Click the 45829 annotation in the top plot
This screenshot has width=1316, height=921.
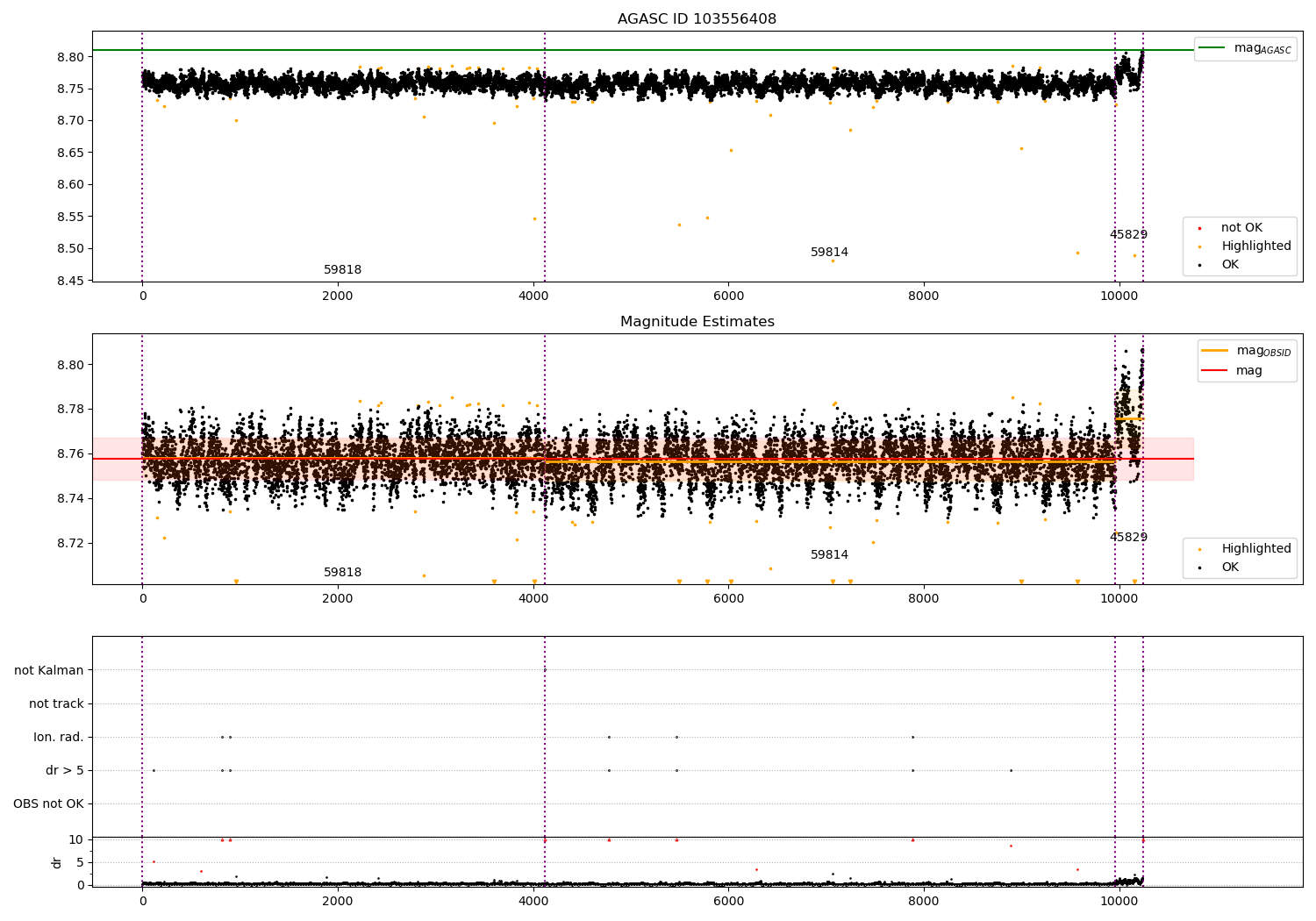point(1128,235)
